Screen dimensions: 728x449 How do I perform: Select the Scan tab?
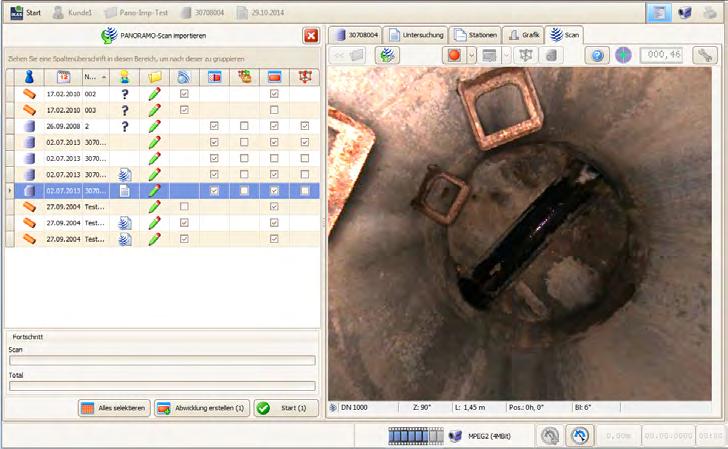coord(564,35)
